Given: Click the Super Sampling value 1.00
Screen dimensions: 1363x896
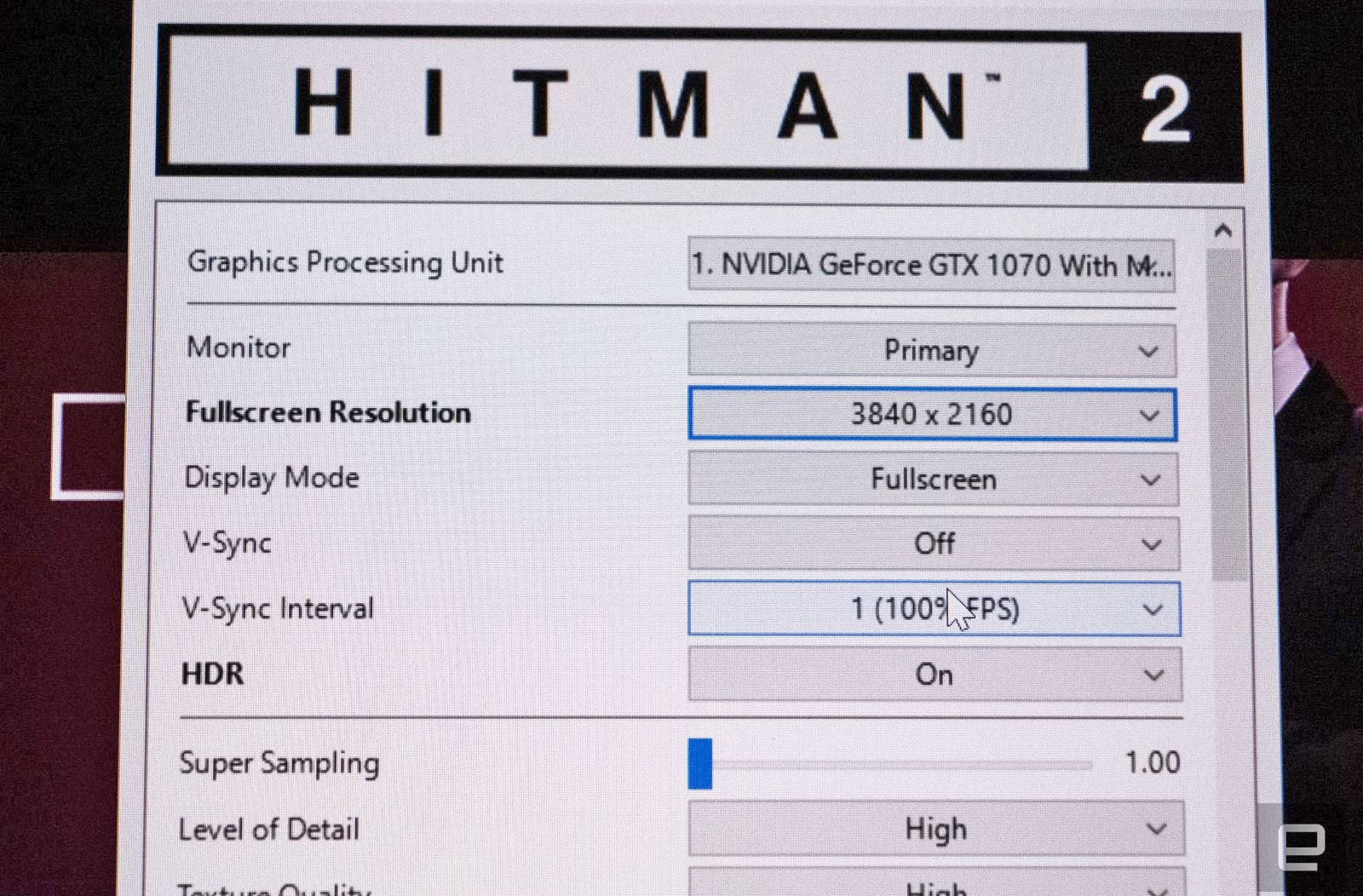Looking at the screenshot, I should tap(1153, 762).
